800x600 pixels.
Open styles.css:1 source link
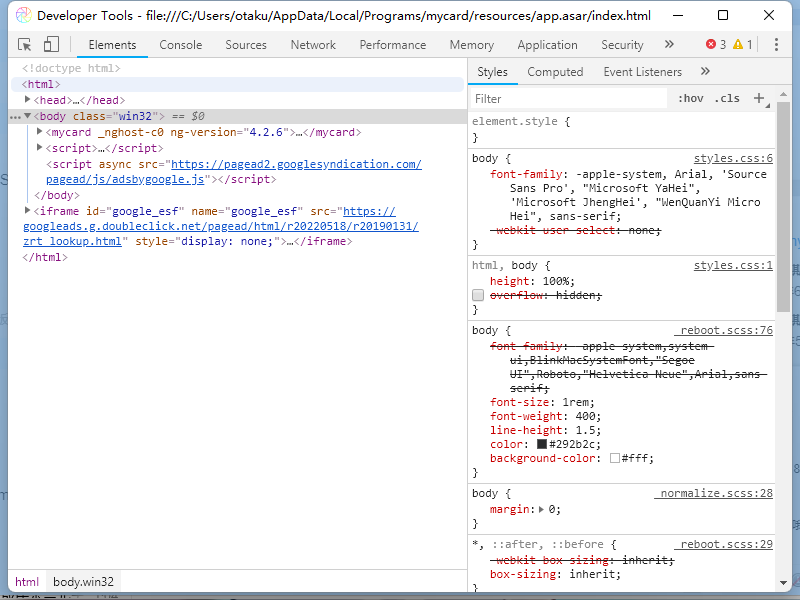click(x=733, y=265)
